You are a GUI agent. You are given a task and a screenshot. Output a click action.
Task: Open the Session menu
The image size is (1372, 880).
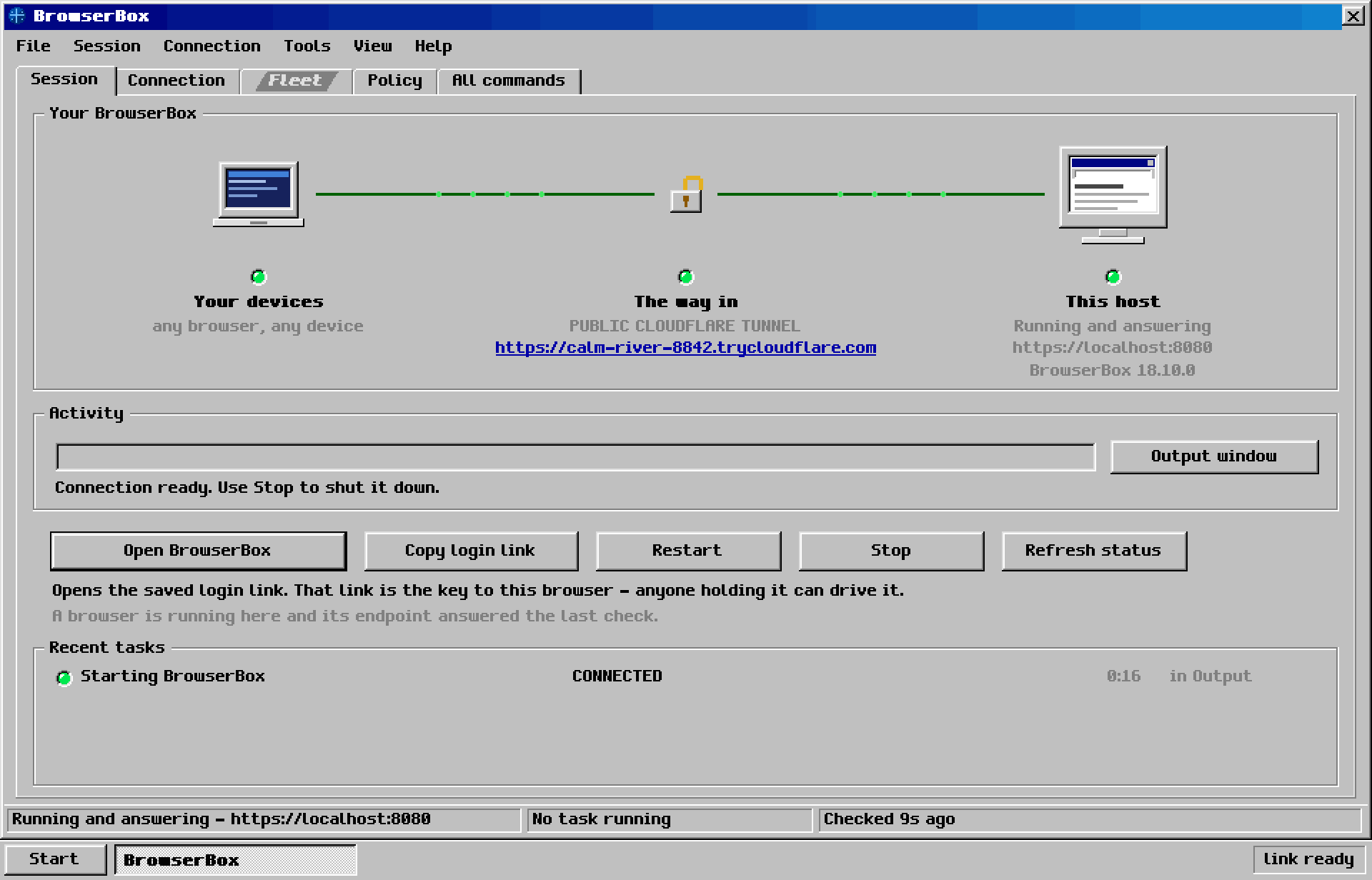pyautogui.click(x=107, y=46)
